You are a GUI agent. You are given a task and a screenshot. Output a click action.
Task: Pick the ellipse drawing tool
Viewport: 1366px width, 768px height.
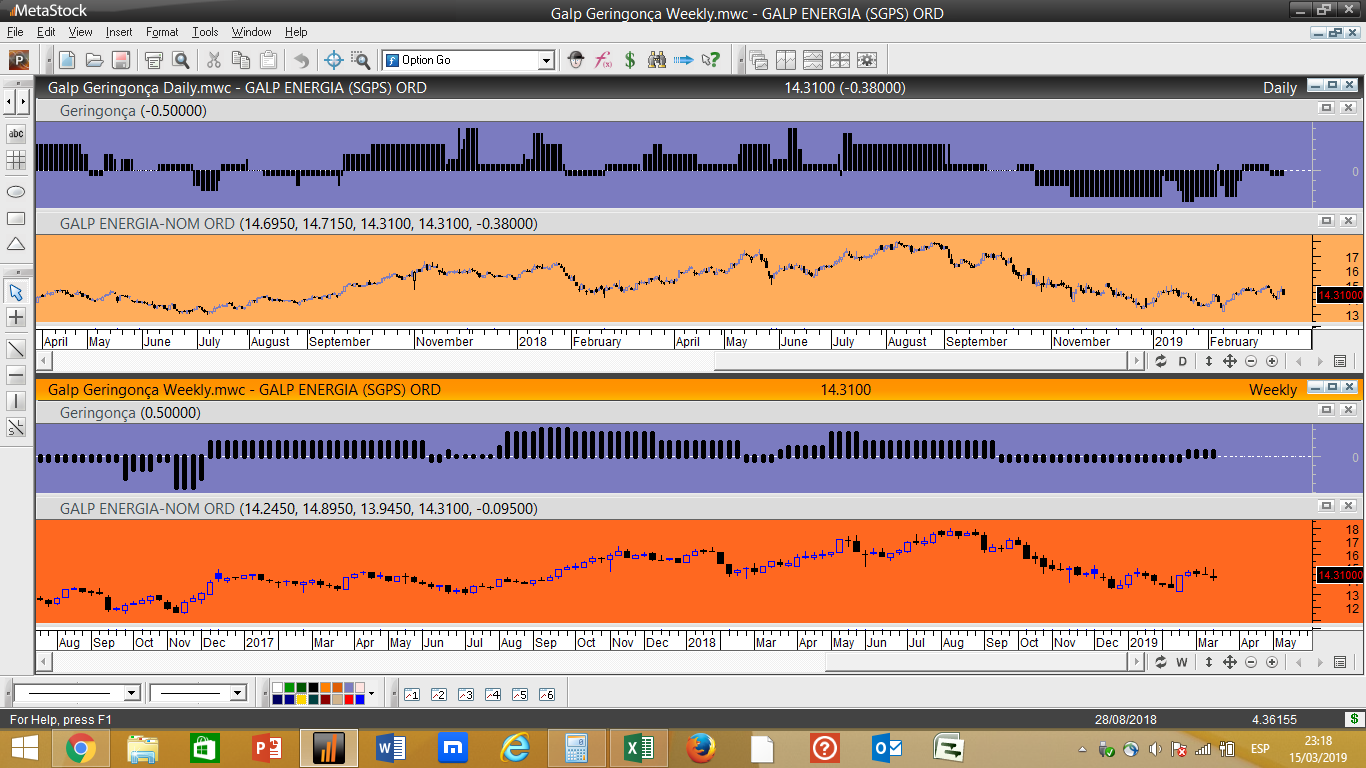pos(16,191)
